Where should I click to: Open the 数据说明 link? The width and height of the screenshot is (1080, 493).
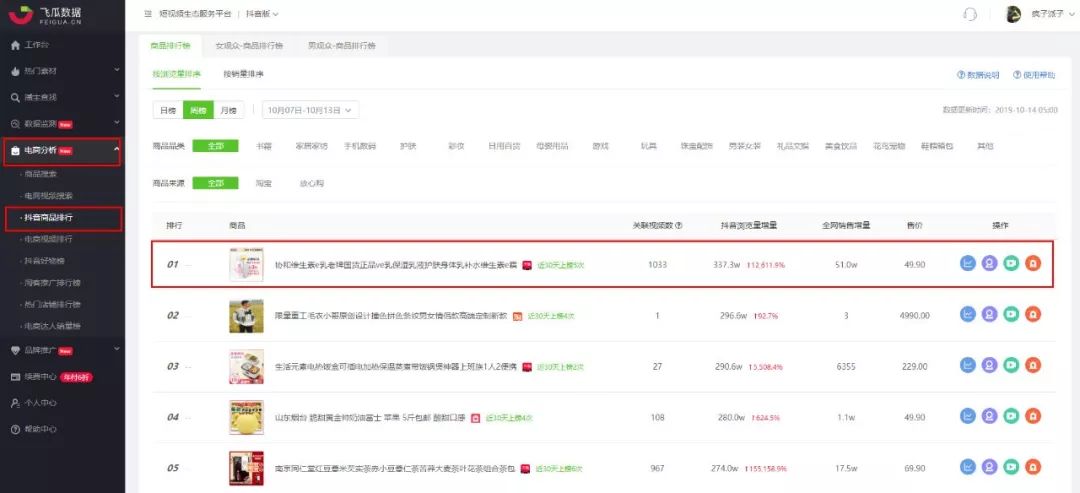pyautogui.click(x=979, y=75)
